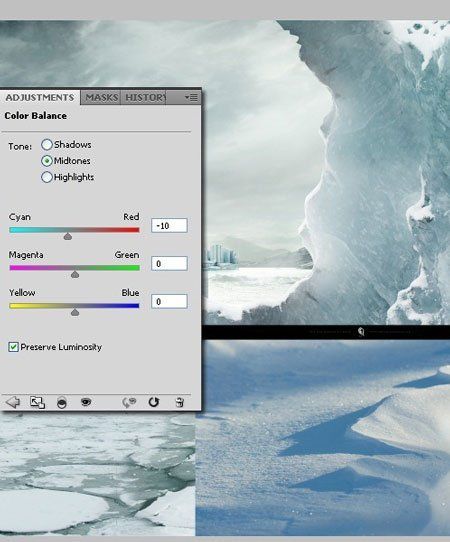450x542 pixels.
Task: Switch panel to expanded view icon
Action: coord(37,402)
